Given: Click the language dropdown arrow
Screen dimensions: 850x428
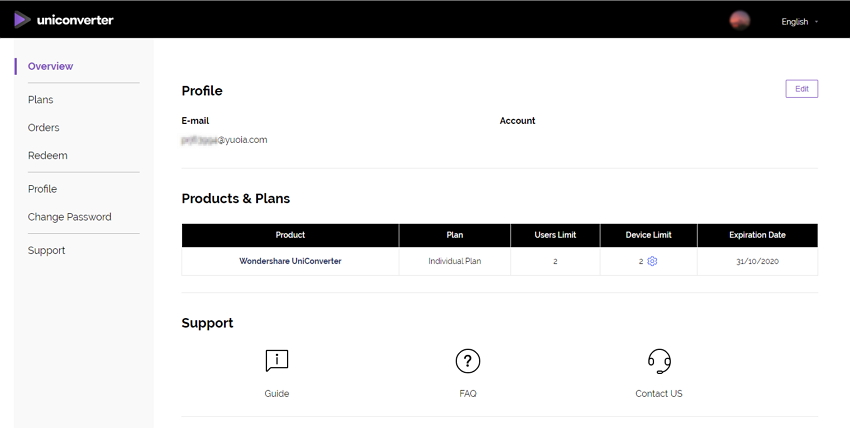Looking at the screenshot, I should [816, 22].
